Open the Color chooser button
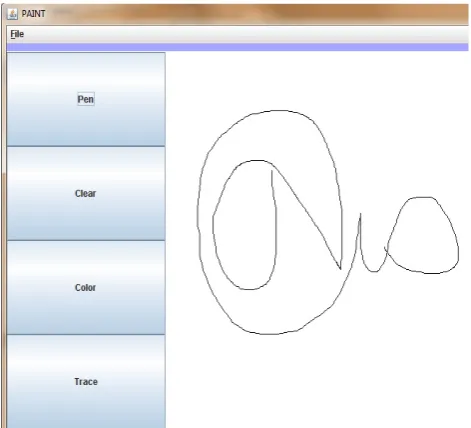The image size is (471, 428). [x=86, y=287]
